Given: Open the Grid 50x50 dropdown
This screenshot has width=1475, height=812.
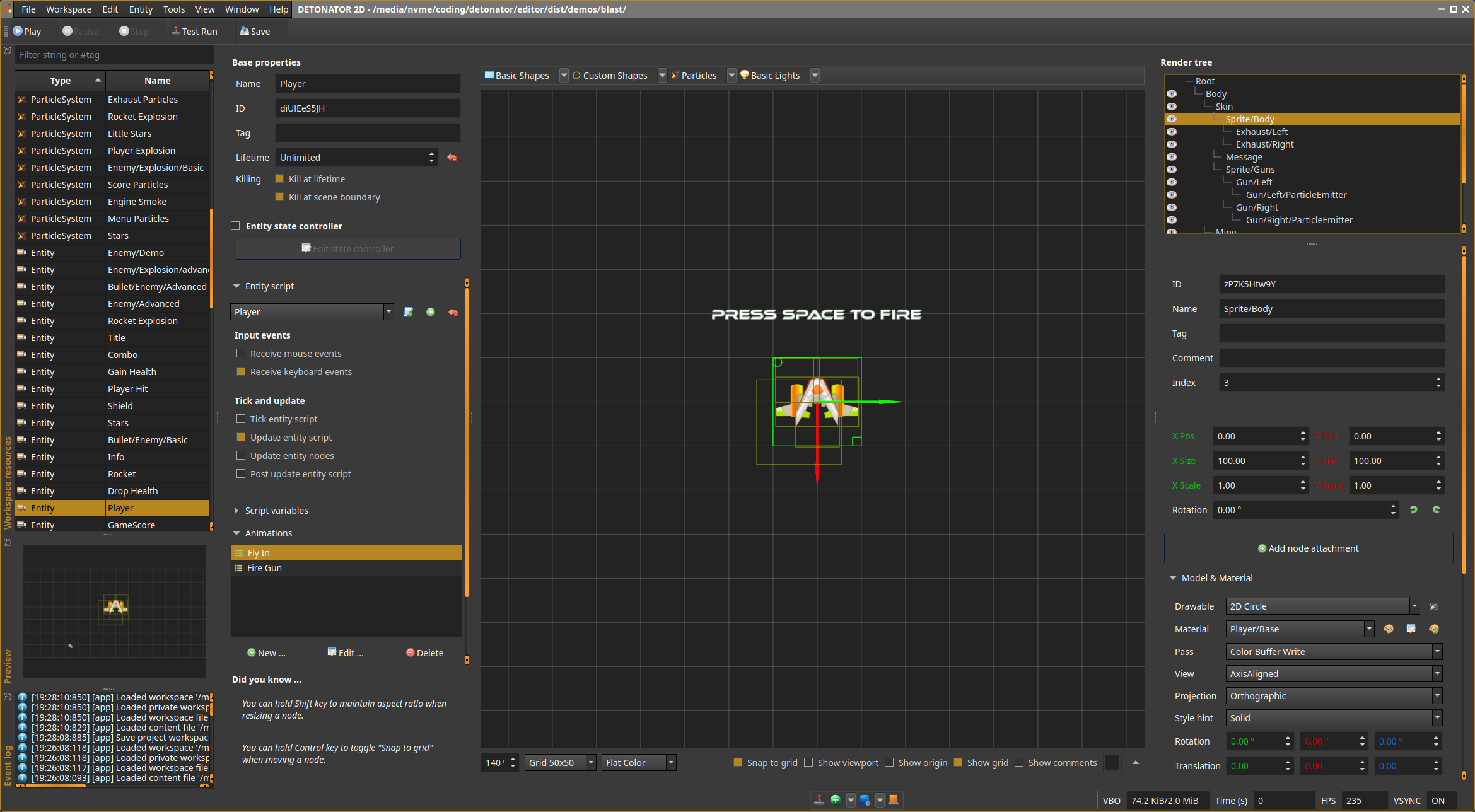Looking at the screenshot, I should (561, 763).
